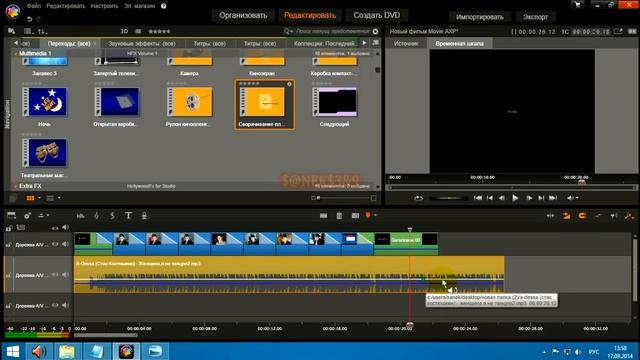Select the Источник preview tab
This screenshot has width=640, height=360.
(406, 43)
